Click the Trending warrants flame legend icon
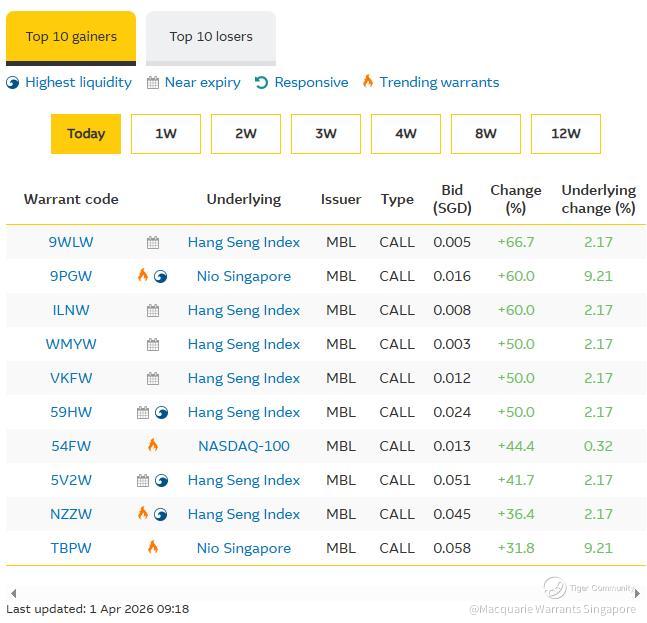The height and width of the screenshot is (623, 647). pyautogui.click(x=368, y=81)
